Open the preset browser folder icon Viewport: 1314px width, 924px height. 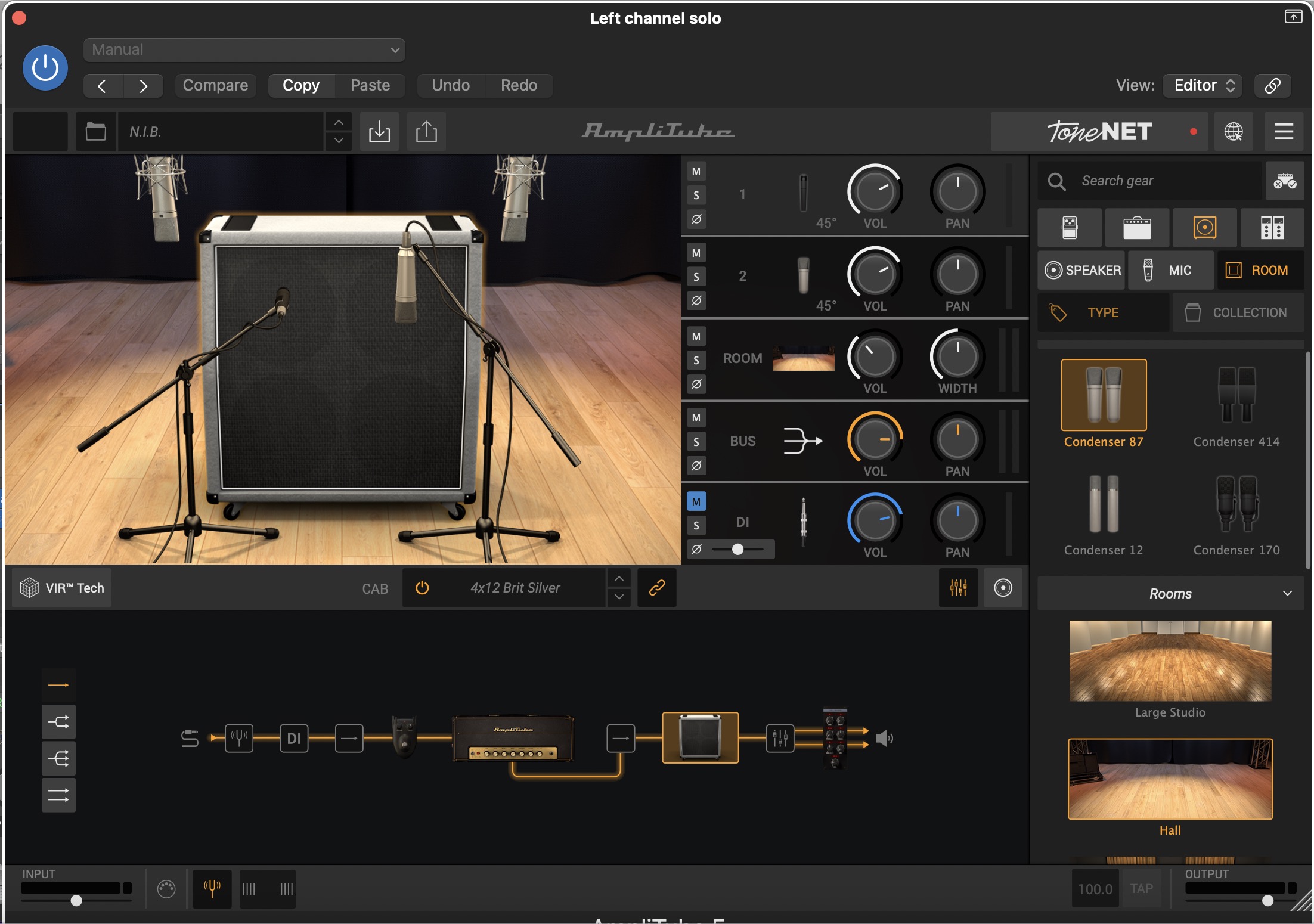[95, 131]
